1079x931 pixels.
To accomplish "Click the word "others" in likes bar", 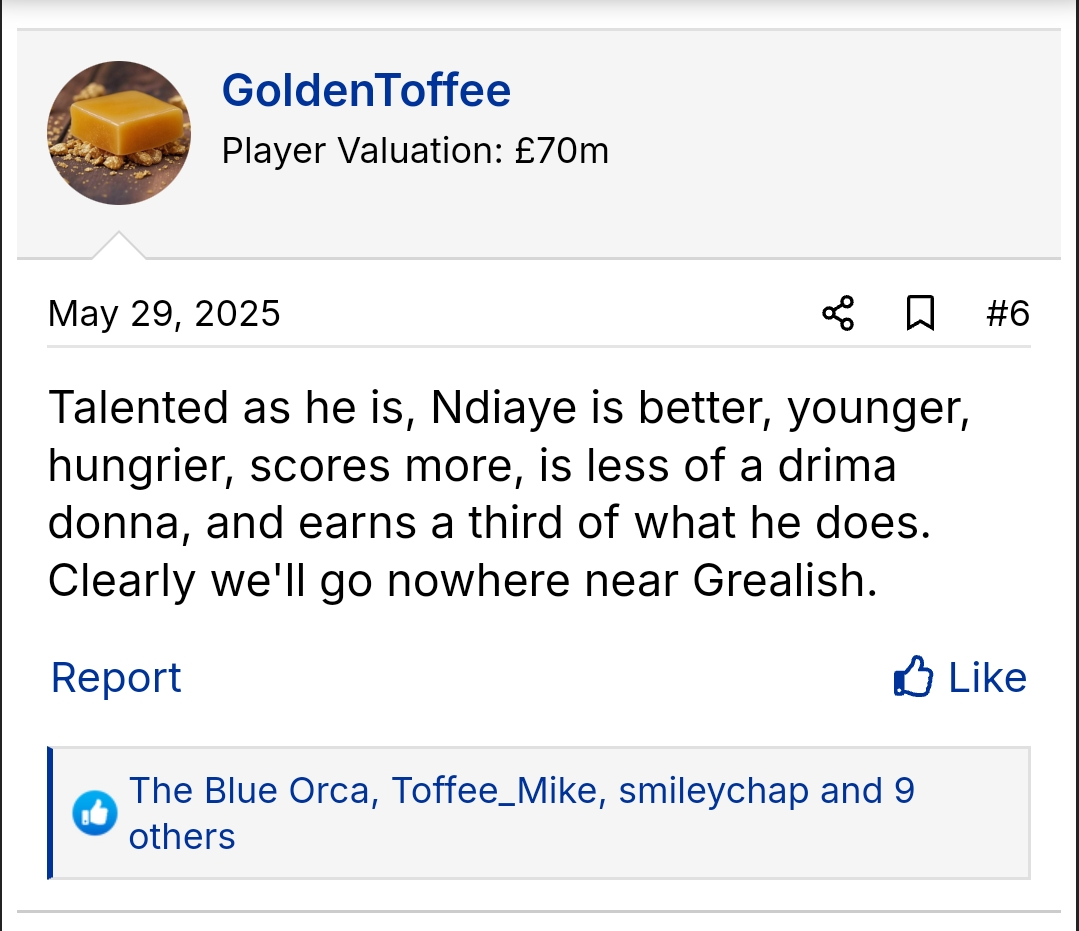I will (x=182, y=836).
